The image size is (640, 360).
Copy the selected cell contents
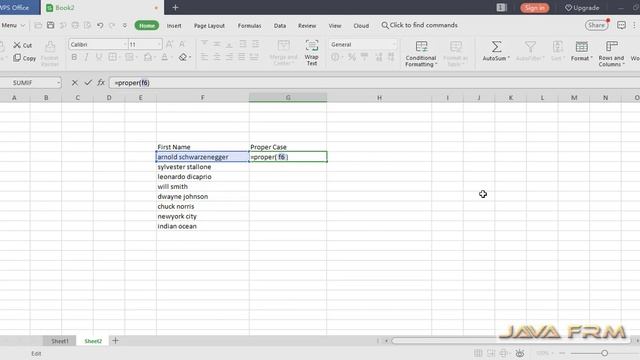[x=24, y=58]
